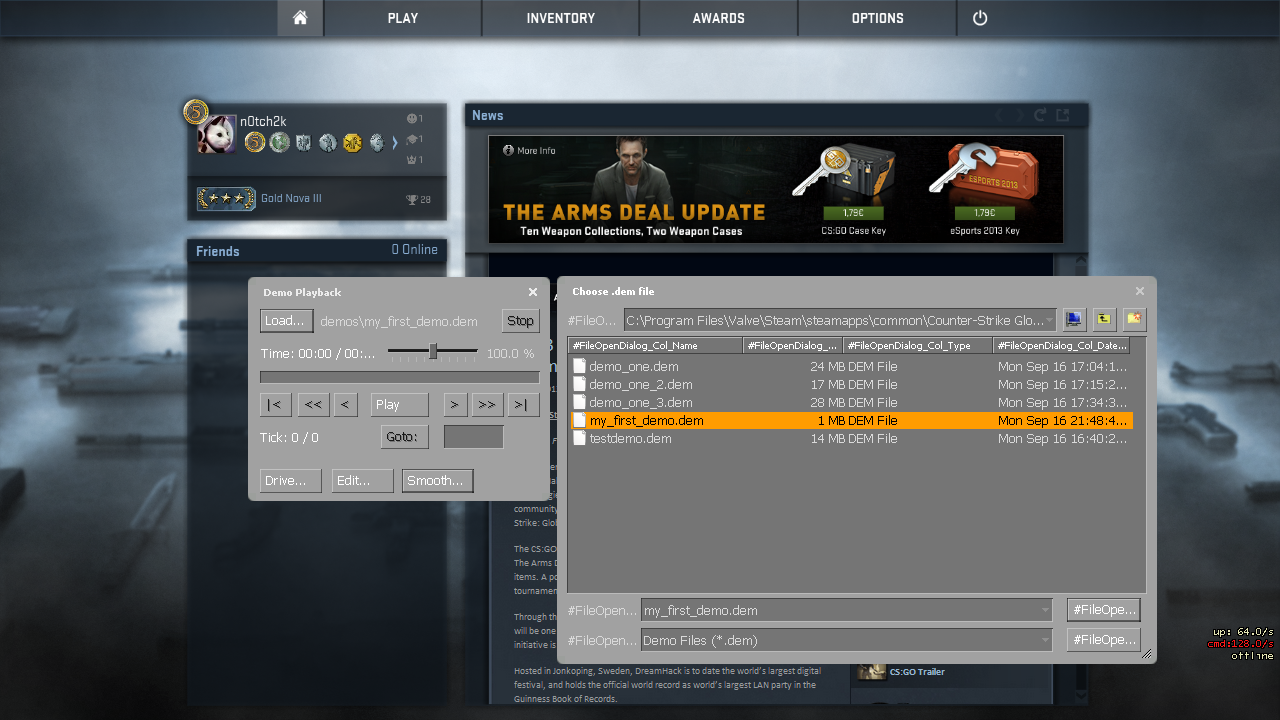Create a new folder in file dialog
Viewport: 1280px width, 720px height.
(1134, 320)
